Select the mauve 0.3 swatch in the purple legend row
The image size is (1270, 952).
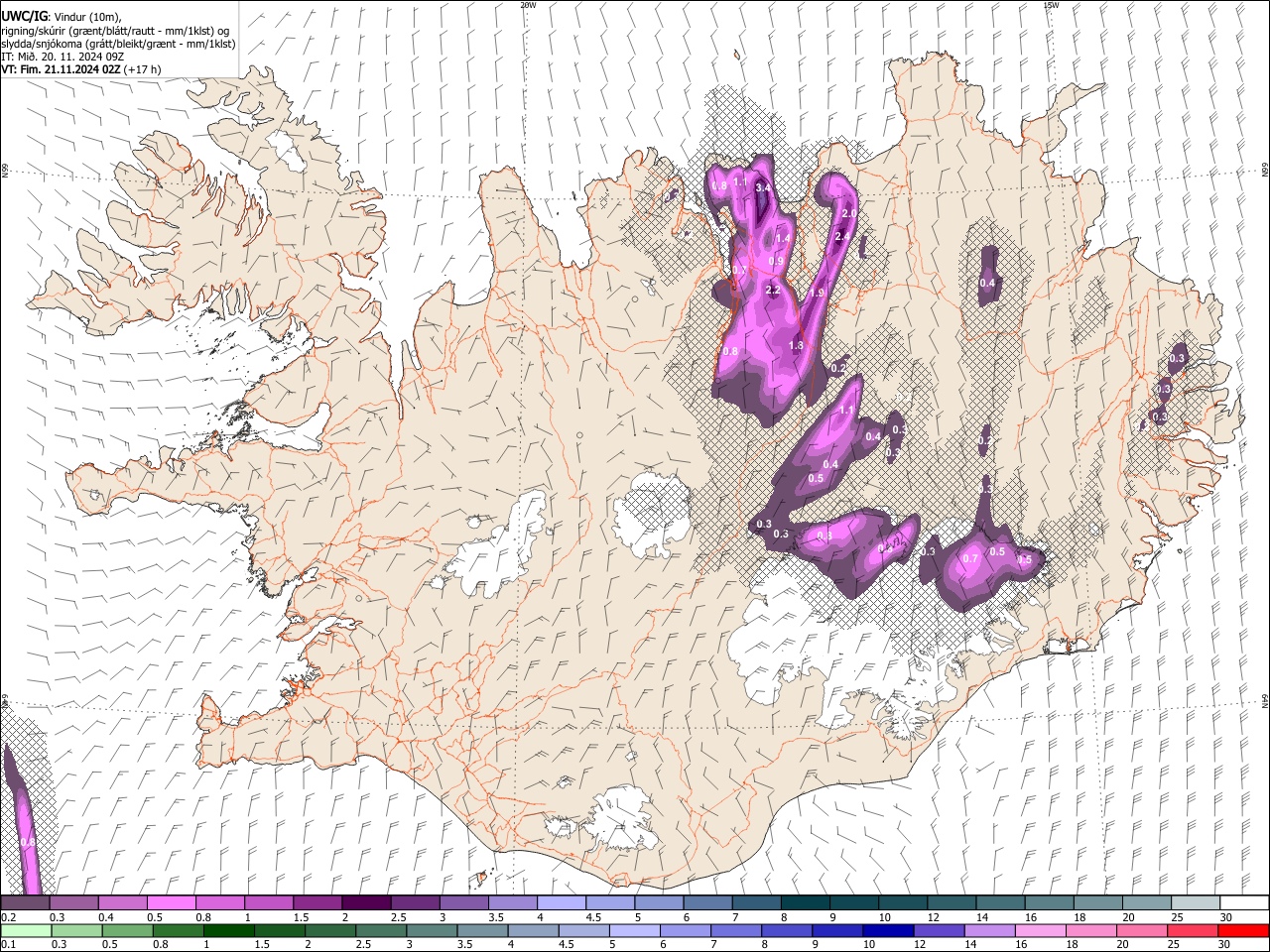pyautogui.click(x=73, y=903)
